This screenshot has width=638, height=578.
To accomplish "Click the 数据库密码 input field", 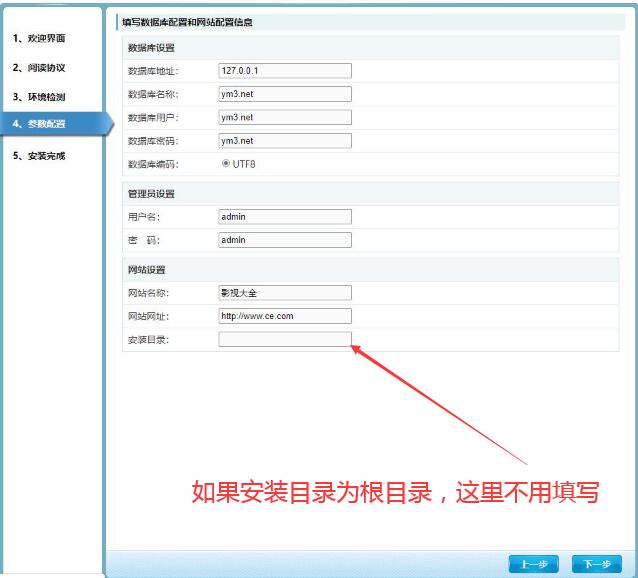I will [x=285, y=141].
